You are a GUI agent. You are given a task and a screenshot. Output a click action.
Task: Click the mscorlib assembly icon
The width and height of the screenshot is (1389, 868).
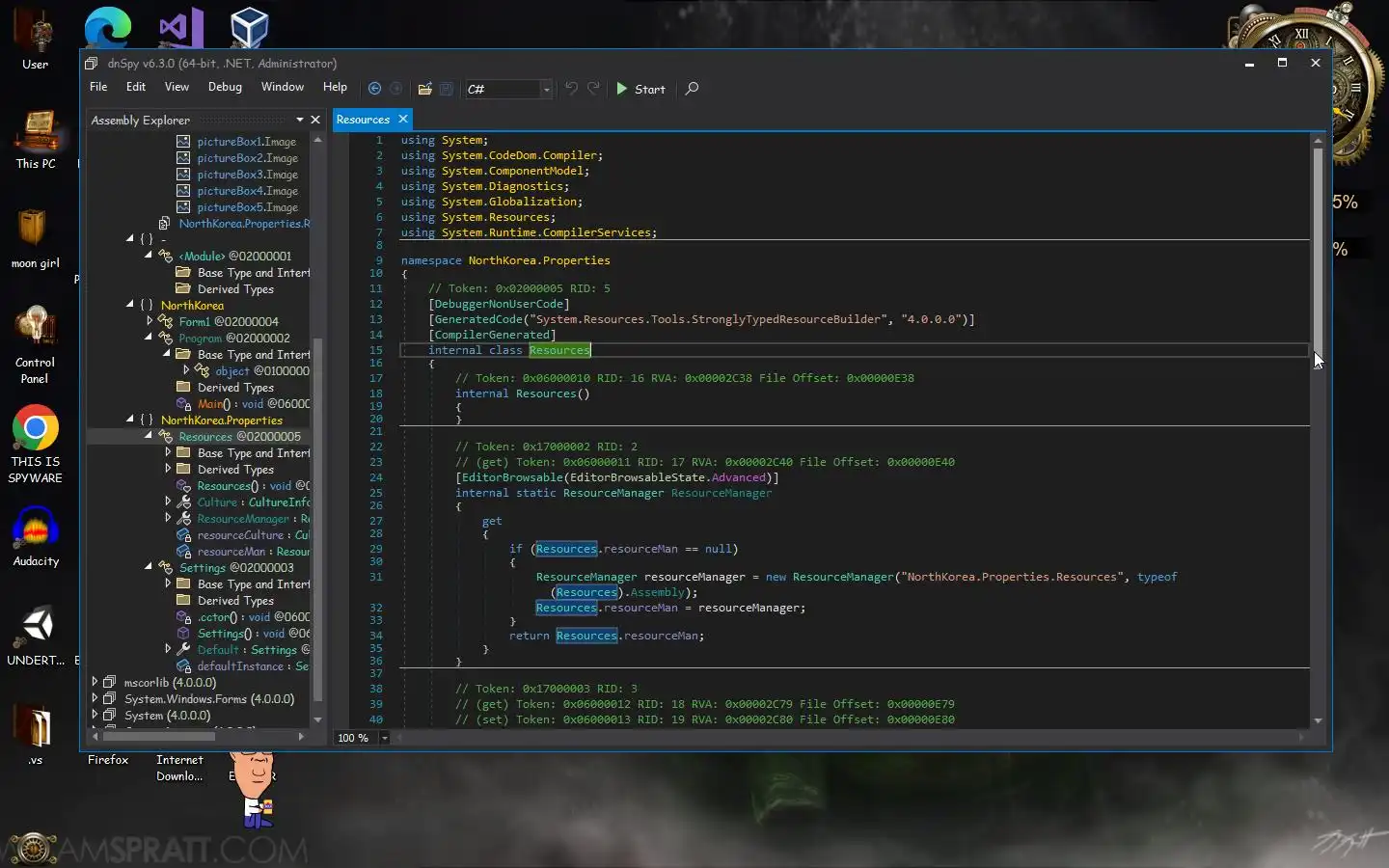(x=110, y=683)
